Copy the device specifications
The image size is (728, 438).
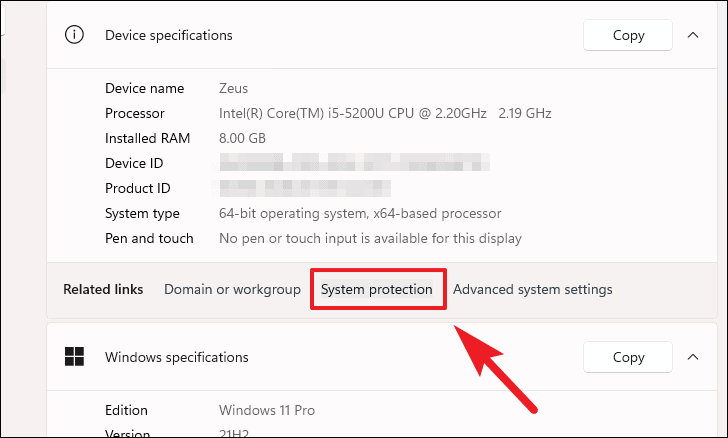pos(628,35)
